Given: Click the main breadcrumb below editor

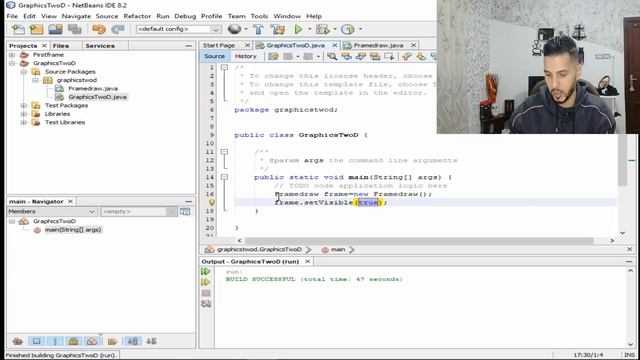Looking at the screenshot, I should (x=338, y=249).
